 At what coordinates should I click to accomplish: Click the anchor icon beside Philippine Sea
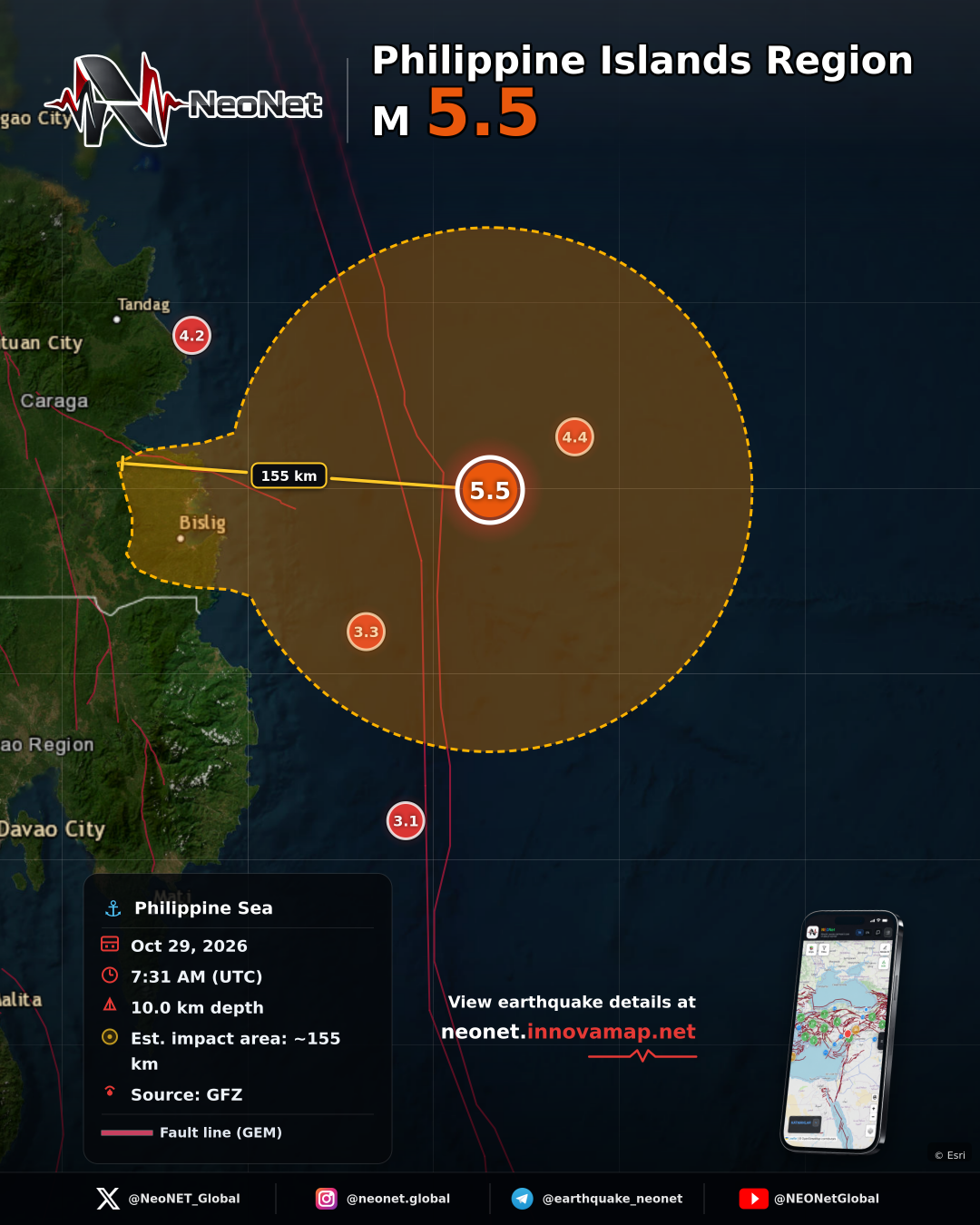tap(113, 908)
